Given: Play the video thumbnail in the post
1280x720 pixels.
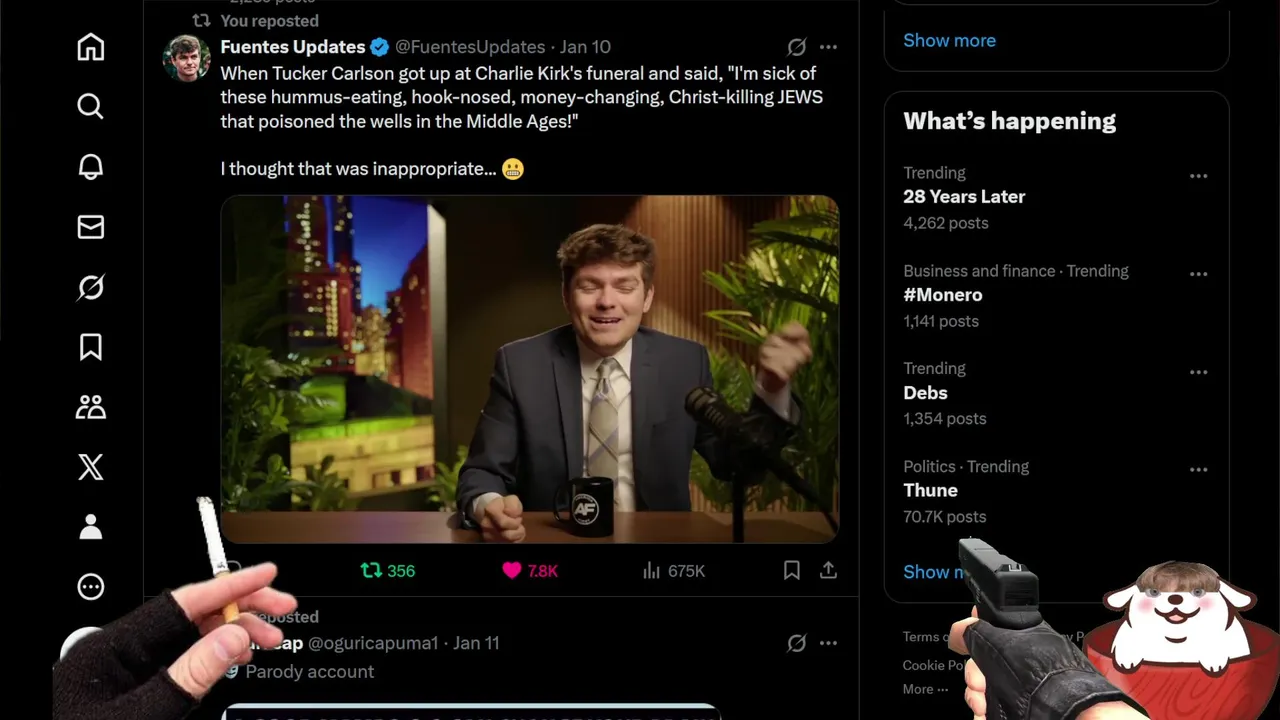Looking at the screenshot, I should tap(529, 369).
